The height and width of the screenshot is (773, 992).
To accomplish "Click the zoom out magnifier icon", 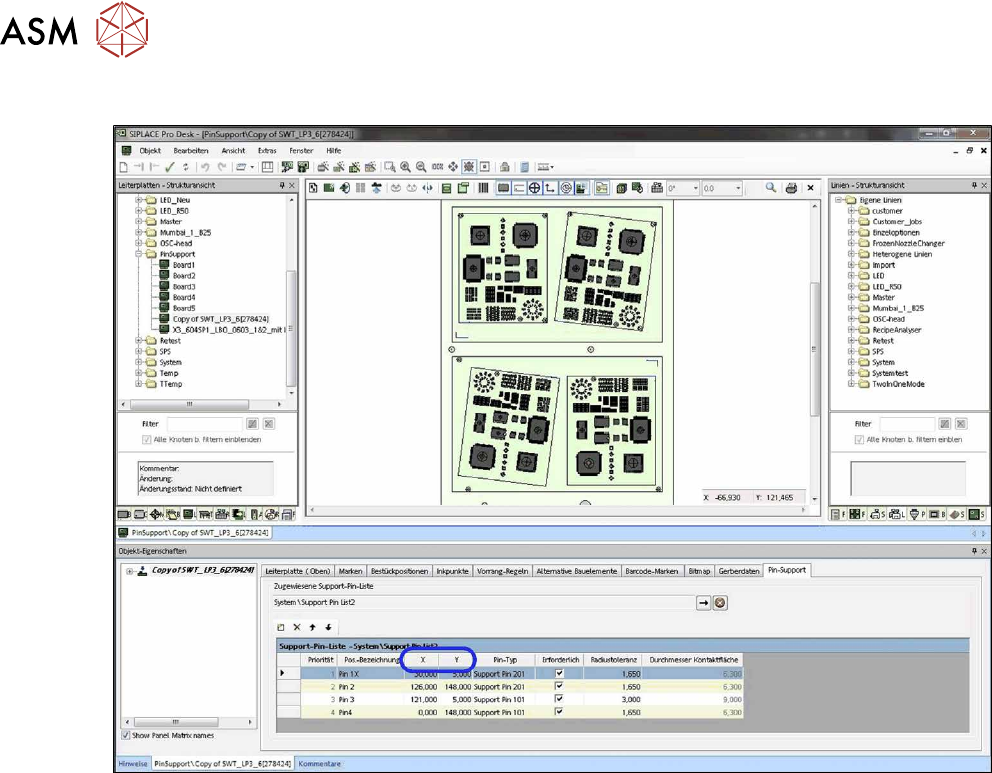I will (x=421, y=167).
